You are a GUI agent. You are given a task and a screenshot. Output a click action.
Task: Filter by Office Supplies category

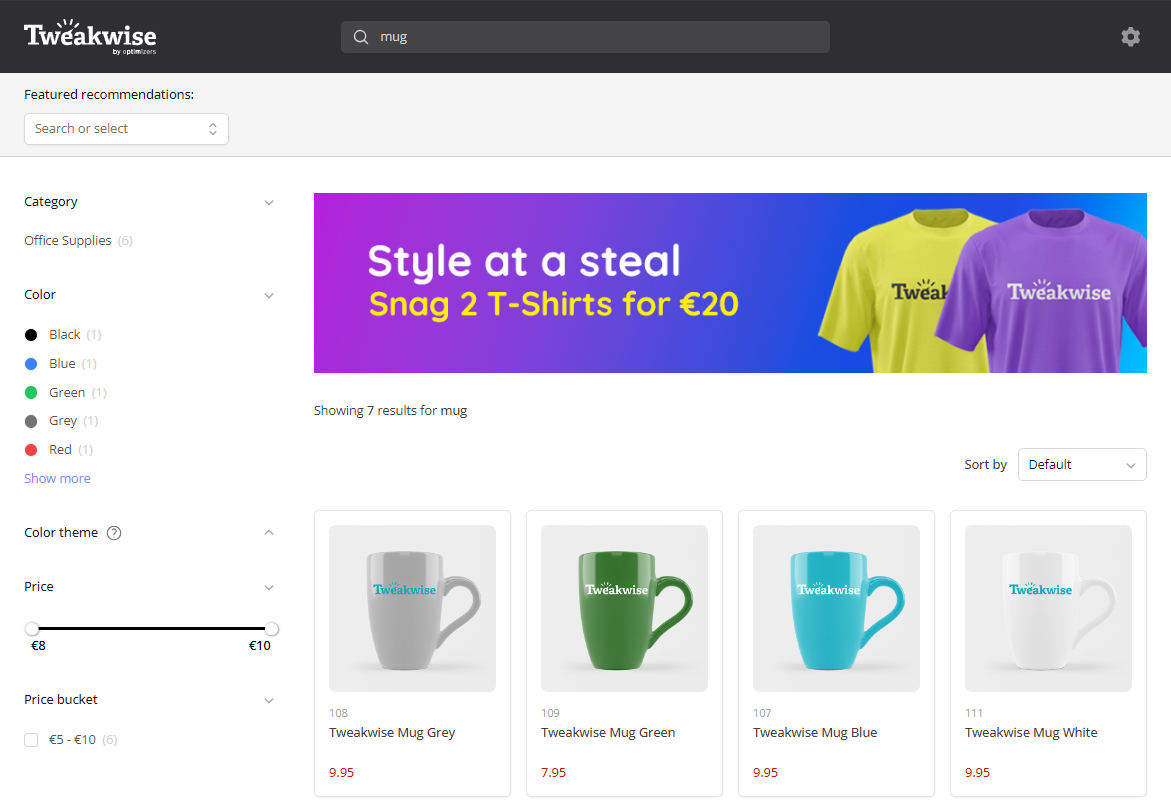67,240
